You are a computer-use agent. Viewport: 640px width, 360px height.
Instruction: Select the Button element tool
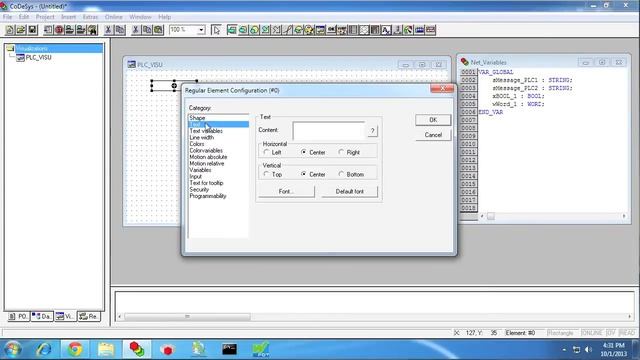(x=331, y=30)
